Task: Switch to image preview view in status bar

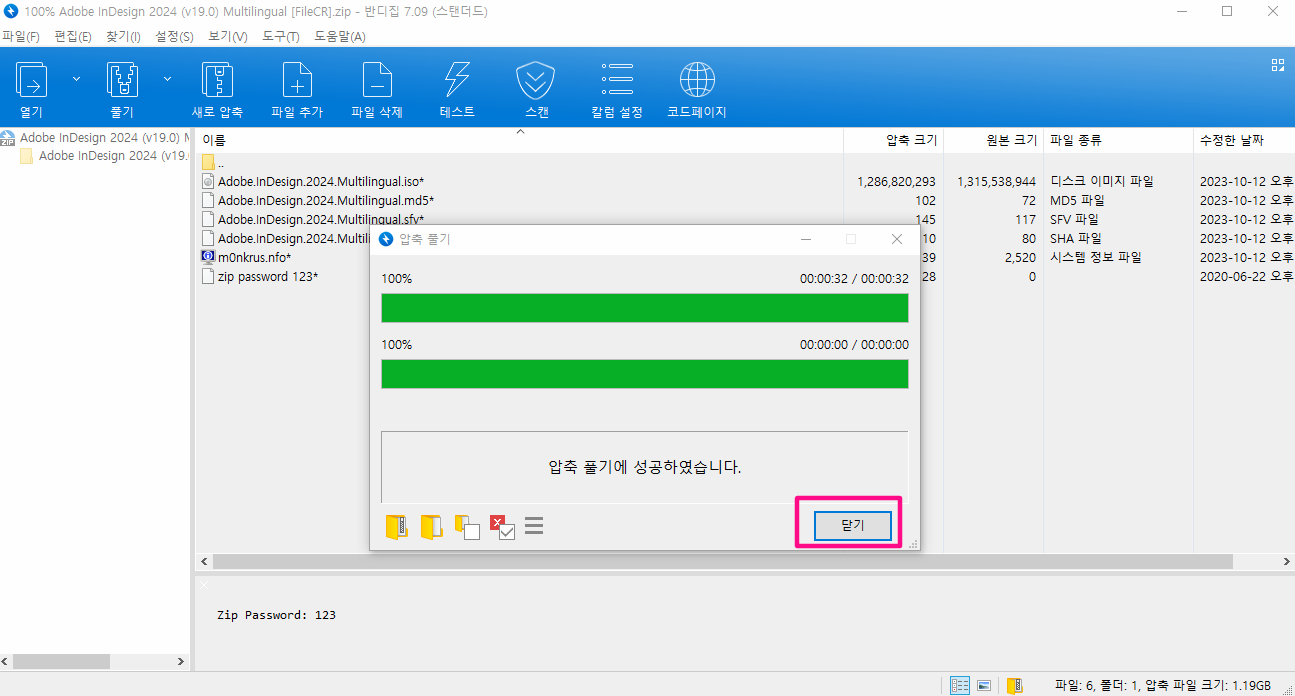Action: point(984,685)
